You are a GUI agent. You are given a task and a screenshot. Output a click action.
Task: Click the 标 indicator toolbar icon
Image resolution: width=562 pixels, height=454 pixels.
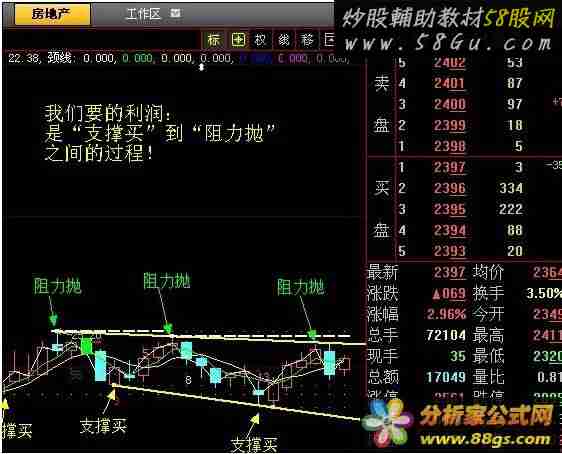click(214, 40)
